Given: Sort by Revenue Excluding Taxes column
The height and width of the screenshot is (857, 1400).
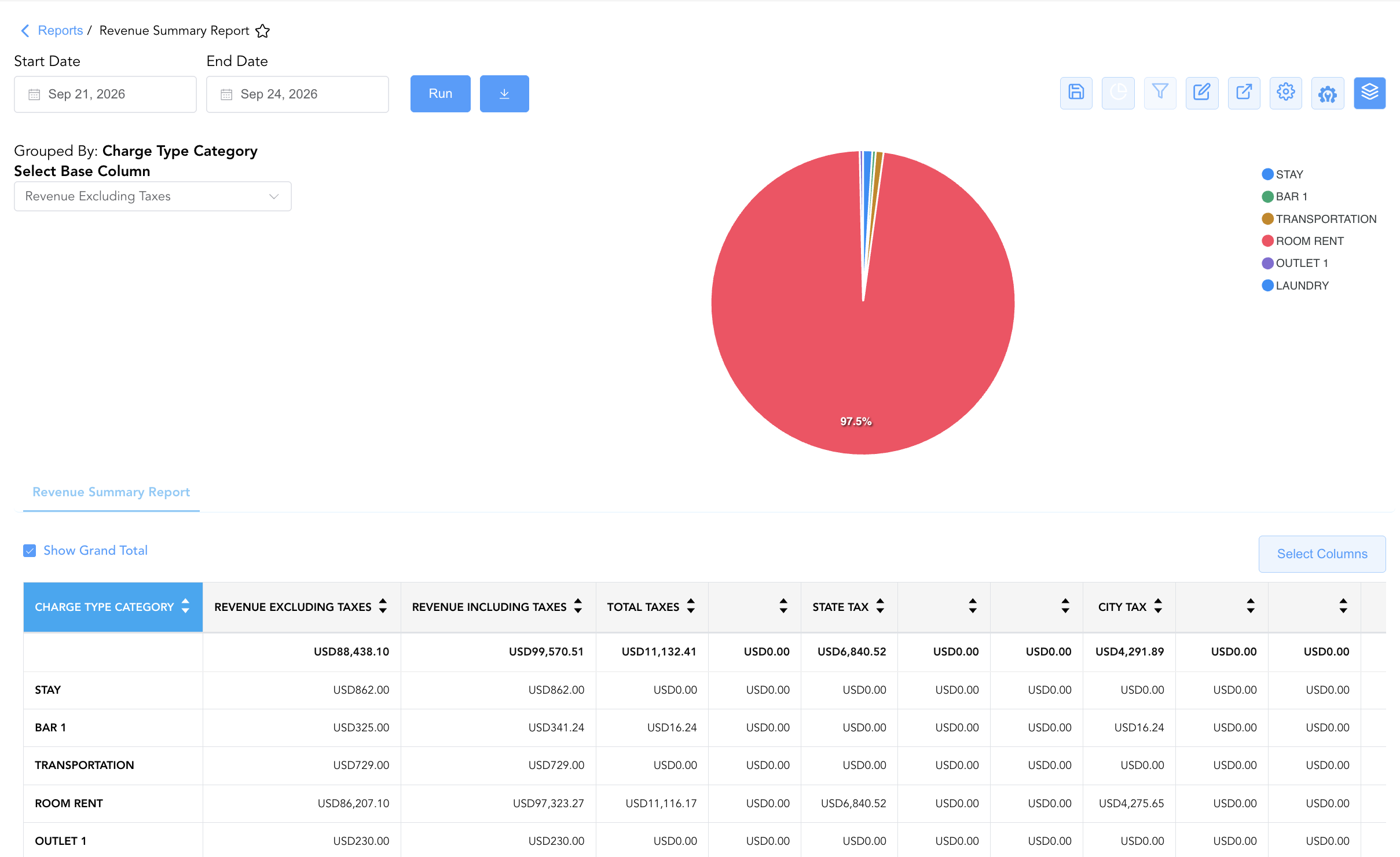Looking at the screenshot, I should click(383, 606).
